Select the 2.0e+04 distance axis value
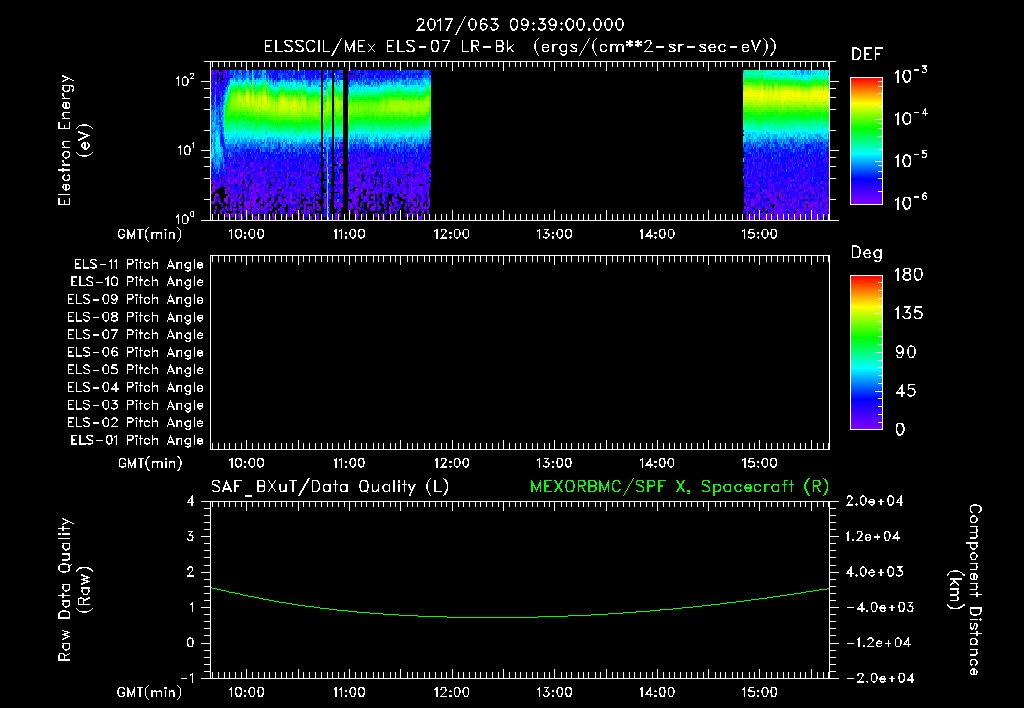This screenshot has width=1024, height=708. (874, 502)
